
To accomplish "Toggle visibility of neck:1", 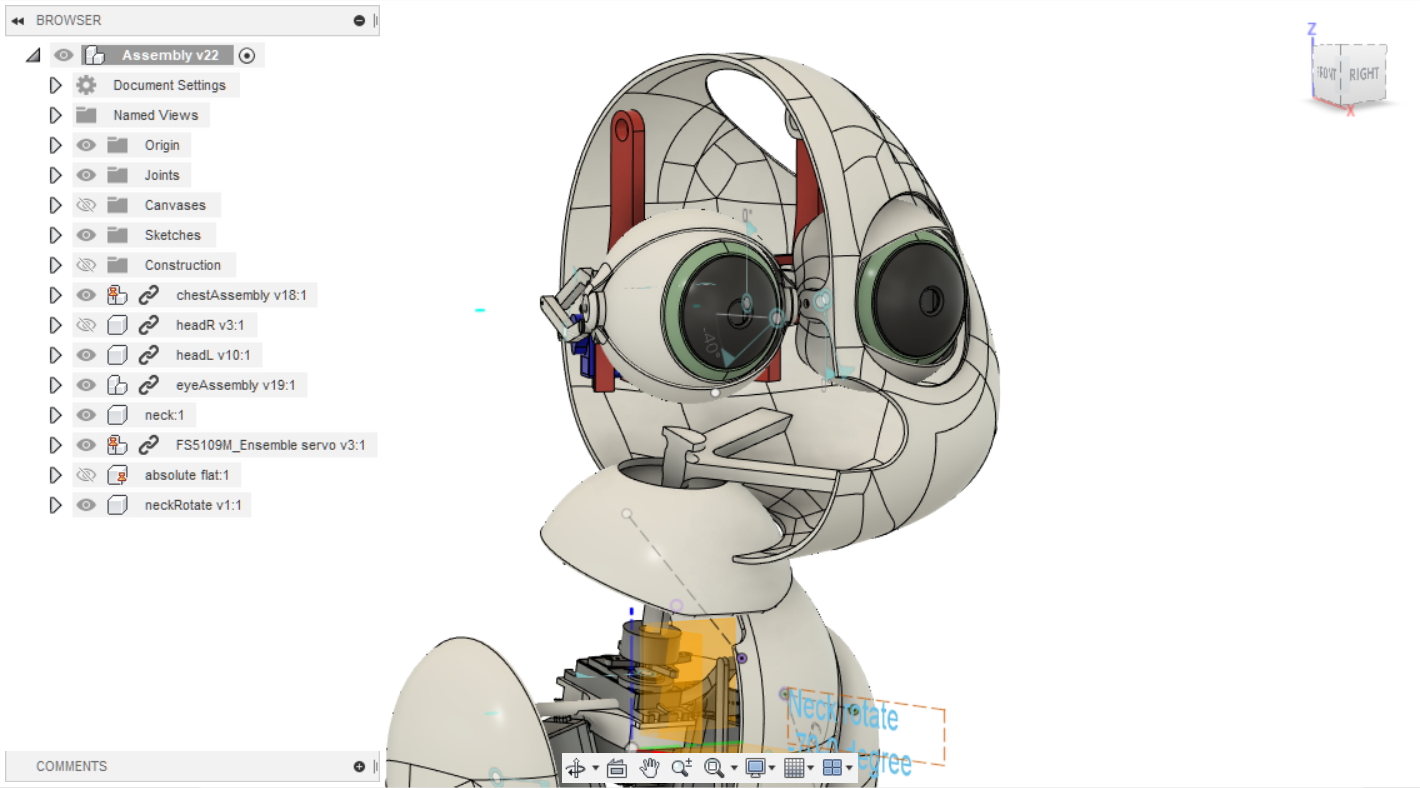I will tap(86, 415).
